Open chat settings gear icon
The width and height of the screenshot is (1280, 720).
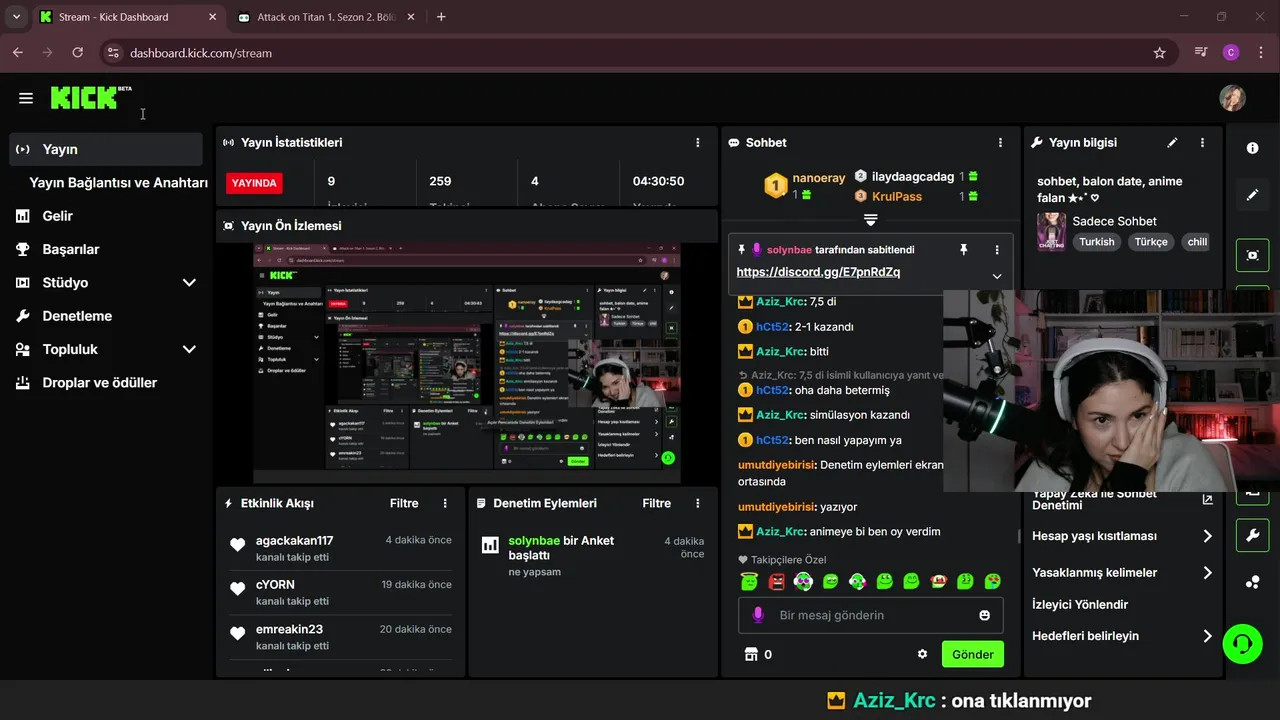[x=922, y=654]
